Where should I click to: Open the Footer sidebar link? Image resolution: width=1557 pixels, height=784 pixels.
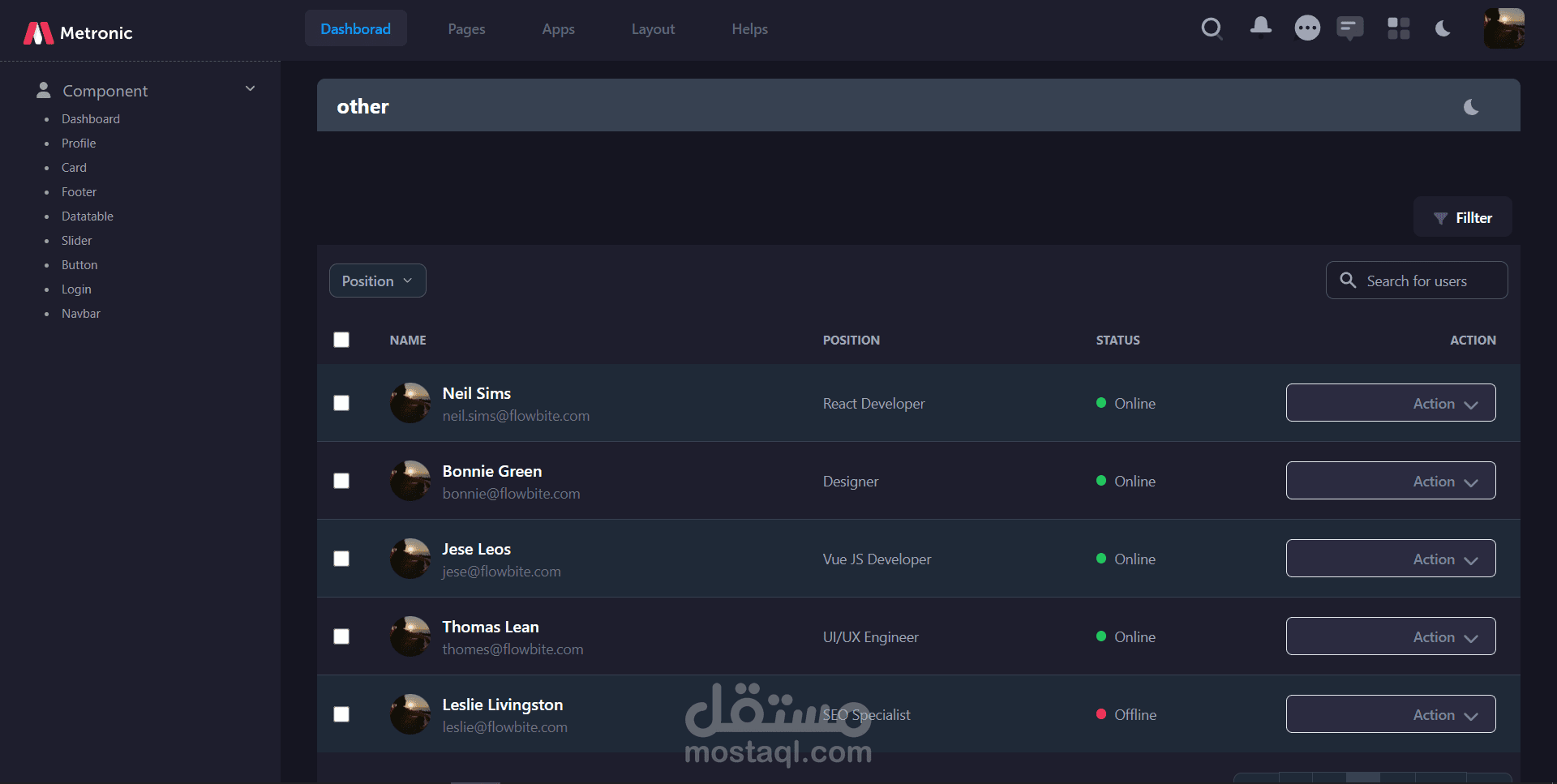point(79,192)
